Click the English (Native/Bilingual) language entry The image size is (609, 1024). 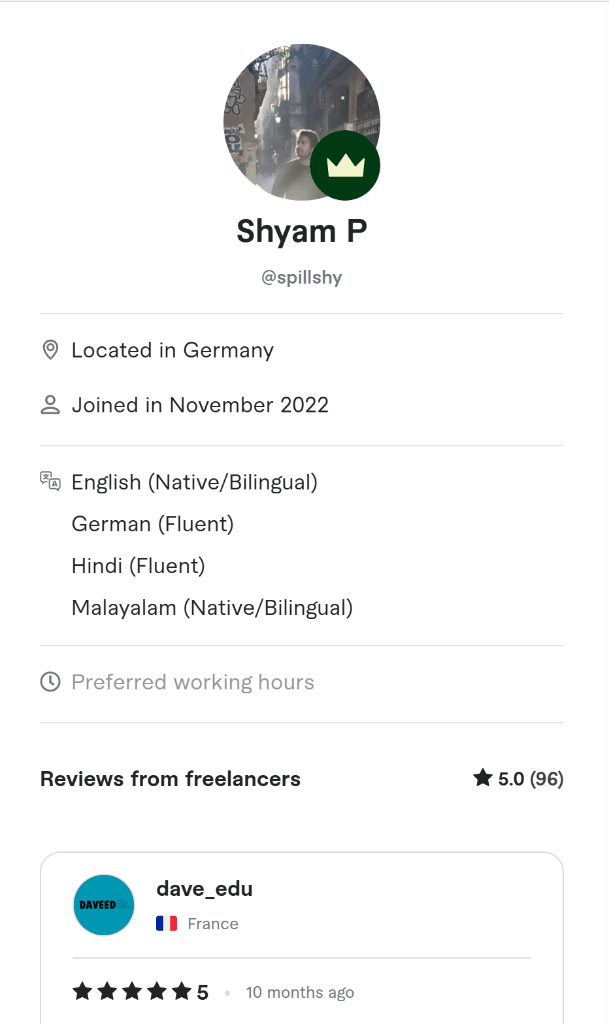194,481
